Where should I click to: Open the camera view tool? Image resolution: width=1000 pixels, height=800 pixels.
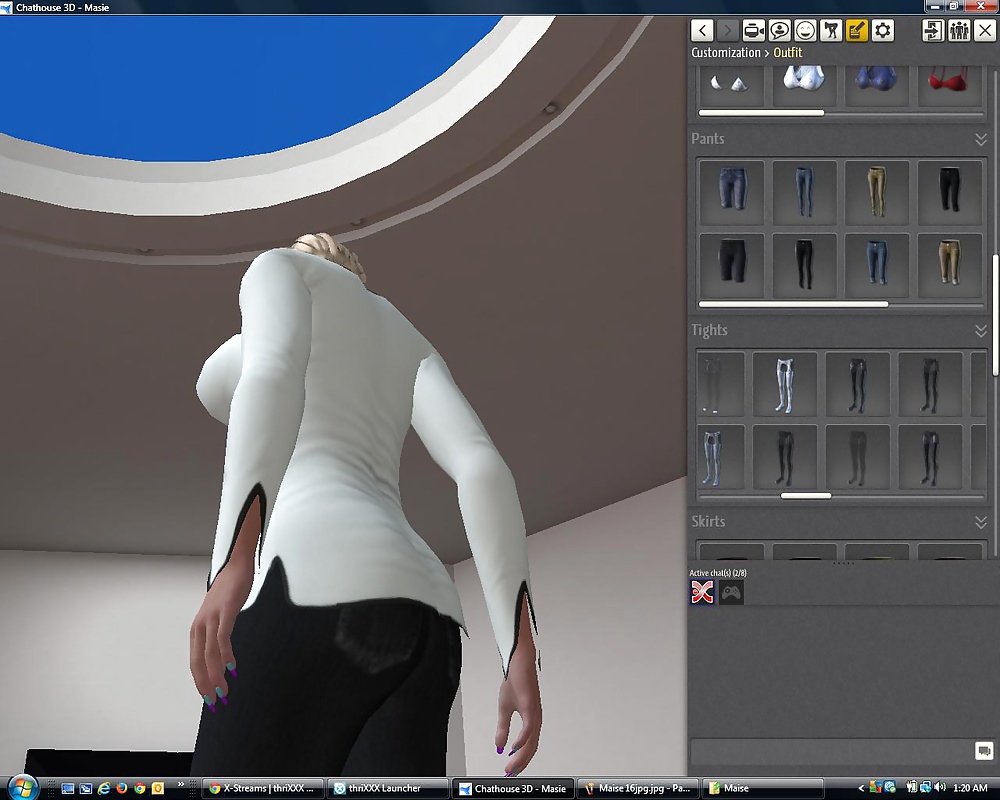[753, 31]
